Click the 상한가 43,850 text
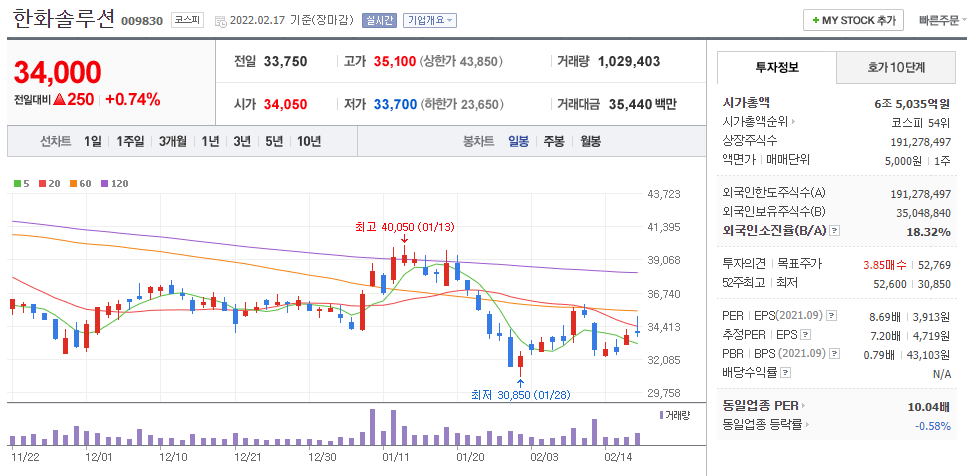This screenshot has height=476, width=975. pyautogui.click(x=461, y=62)
